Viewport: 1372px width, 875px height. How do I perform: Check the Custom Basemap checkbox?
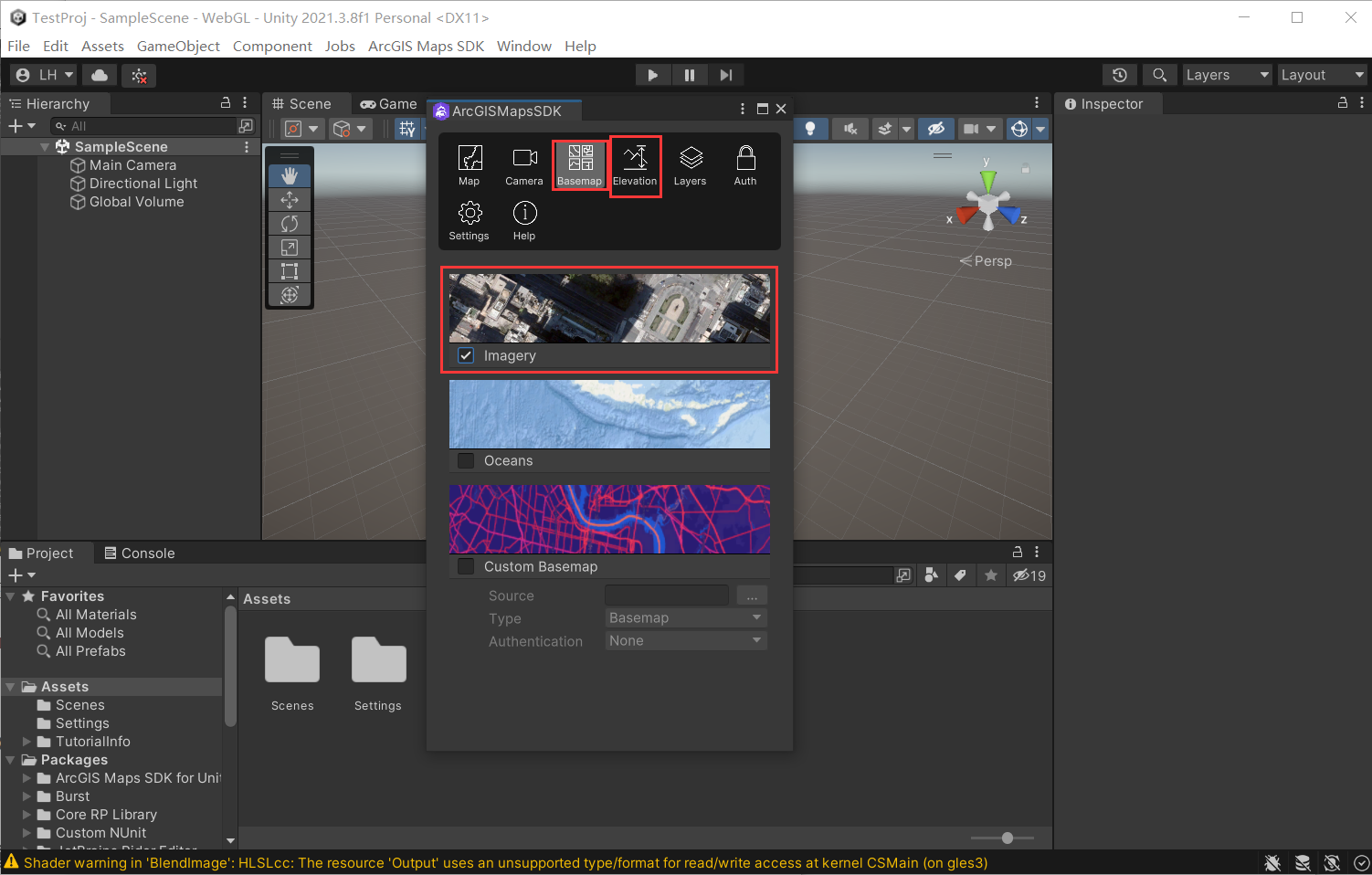pyautogui.click(x=466, y=566)
